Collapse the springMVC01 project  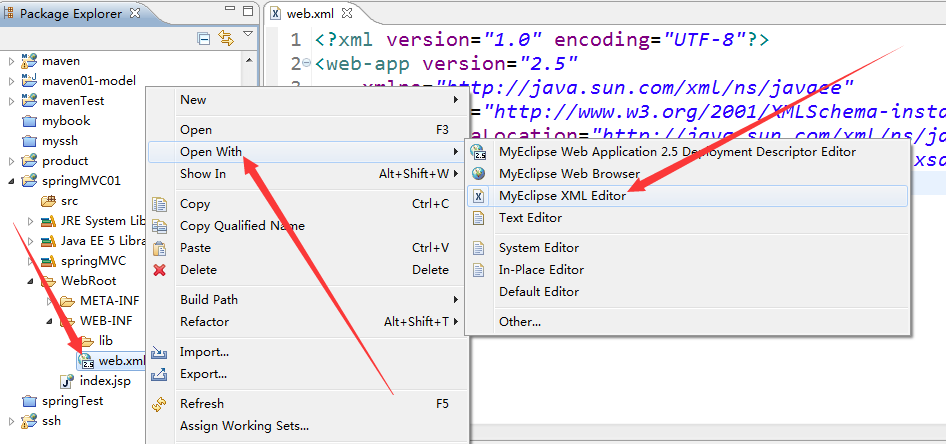[11, 181]
